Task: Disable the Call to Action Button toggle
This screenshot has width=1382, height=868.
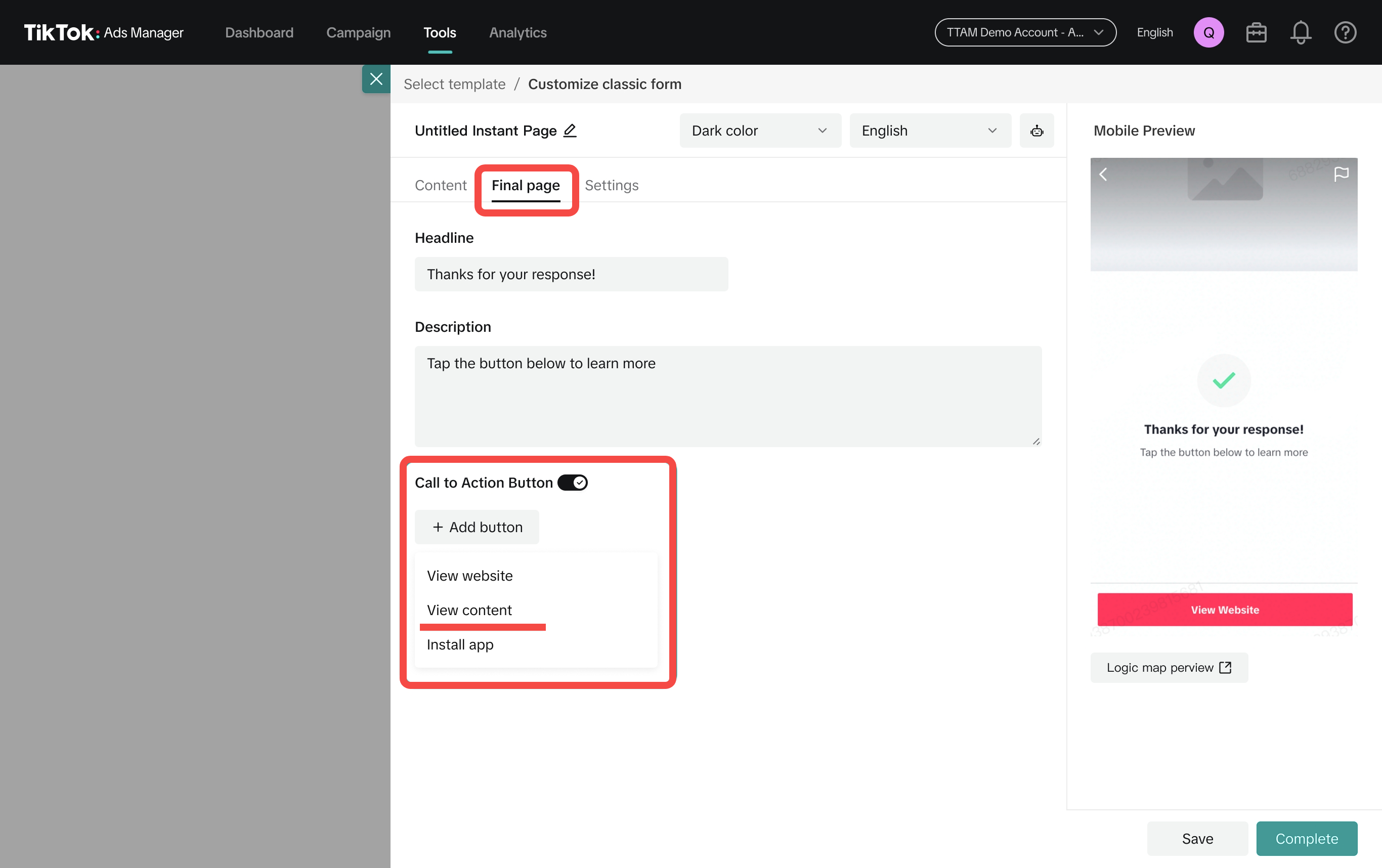Action: tap(572, 482)
